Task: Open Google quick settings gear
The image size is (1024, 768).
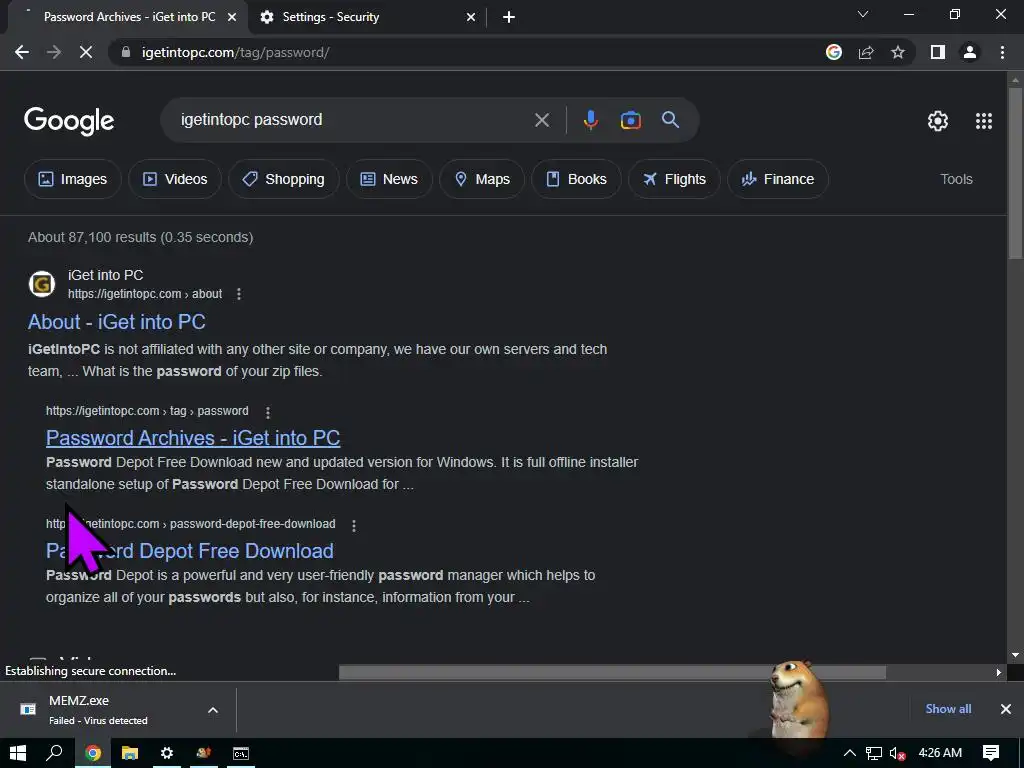Action: pos(938,121)
